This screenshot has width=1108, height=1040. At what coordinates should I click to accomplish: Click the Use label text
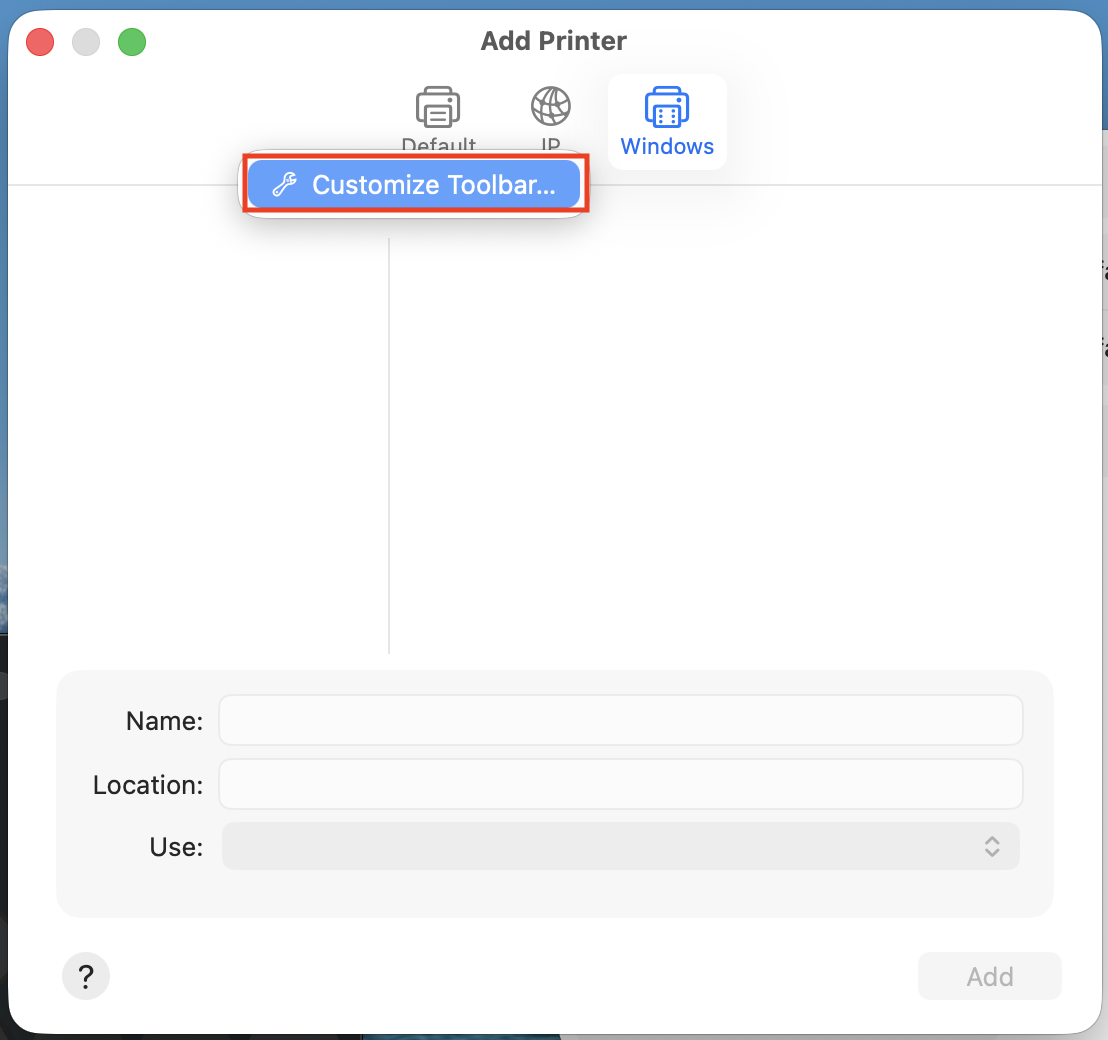(x=176, y=847)
